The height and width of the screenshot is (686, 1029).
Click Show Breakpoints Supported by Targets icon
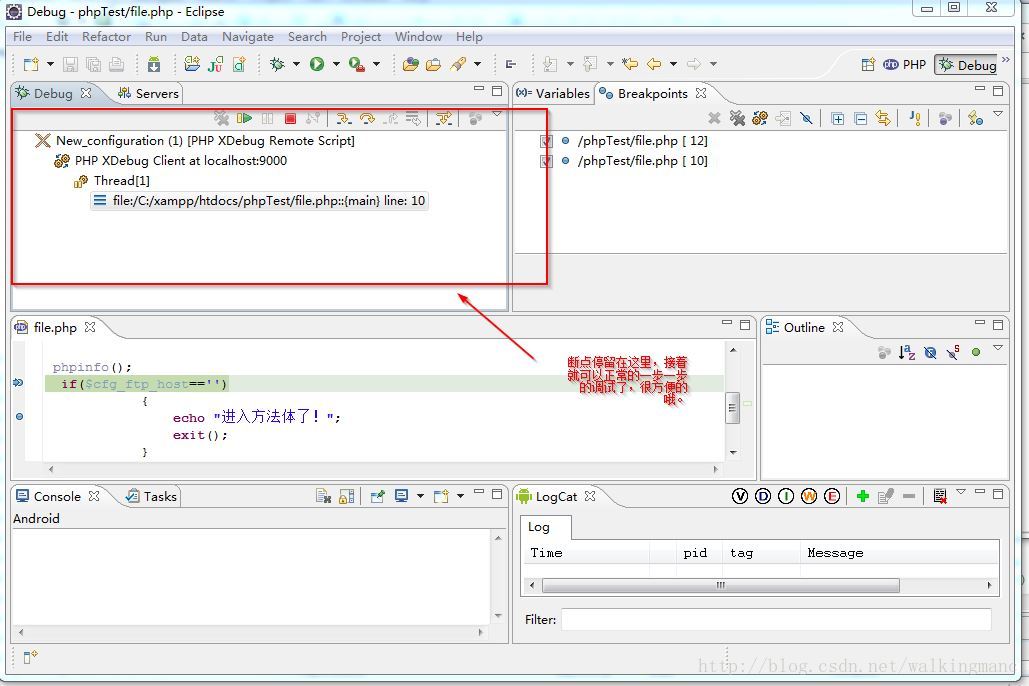pyautogui.click(x=759, y=118)
